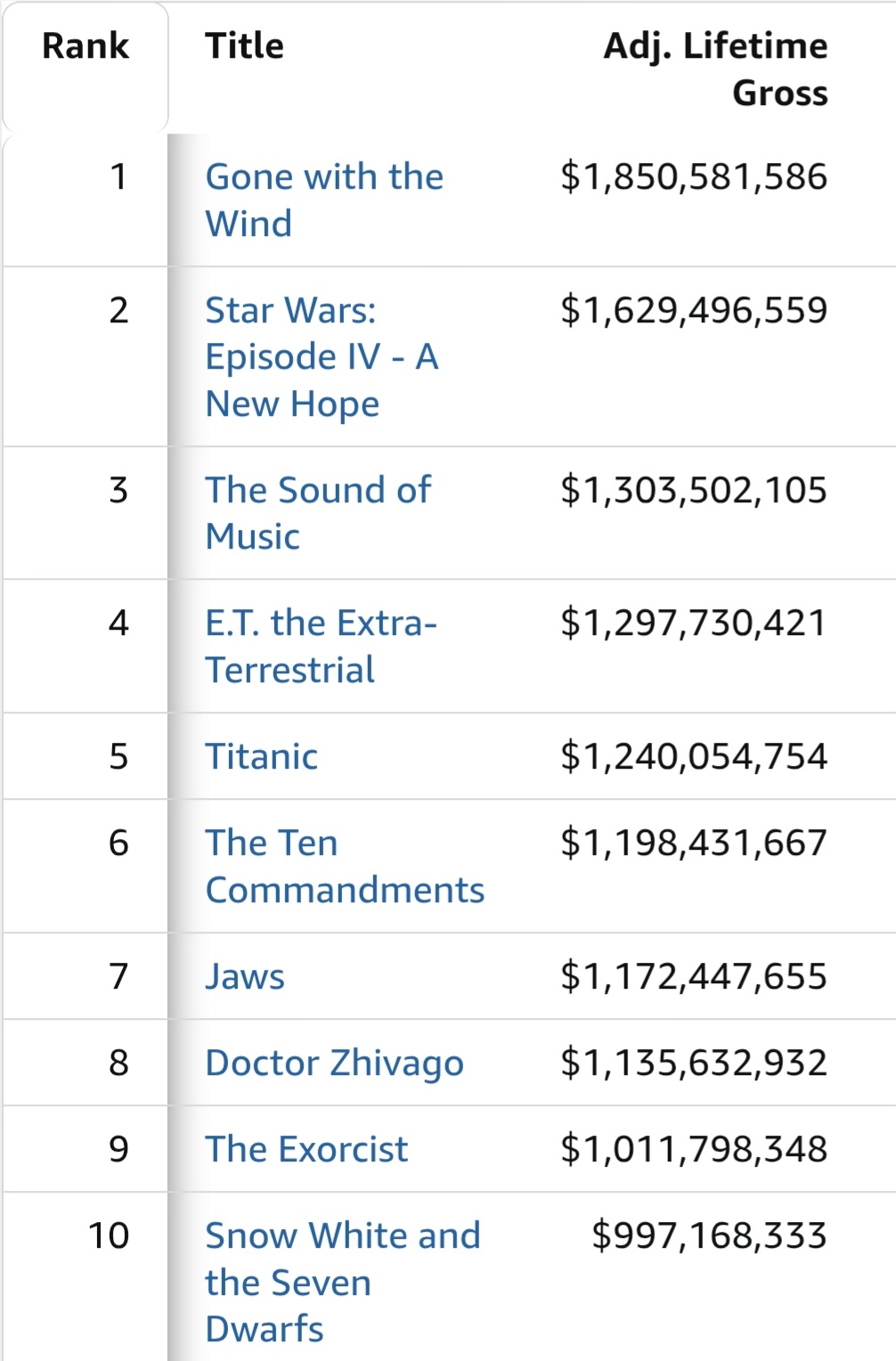
Task: Click the Title column header
Action: [245, 46]
